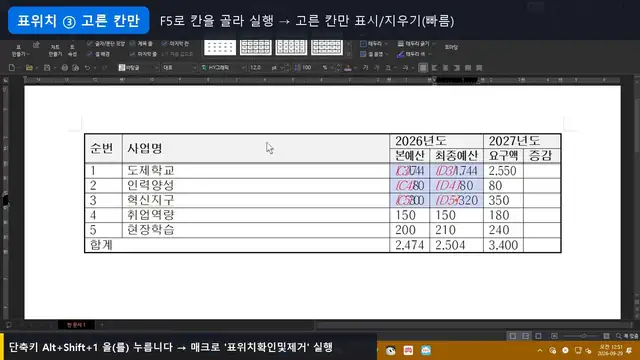Click the 2,550 요구액 cell
This screenshot has width=640, height=360.
pyautogui.click(x=503, y=171)
